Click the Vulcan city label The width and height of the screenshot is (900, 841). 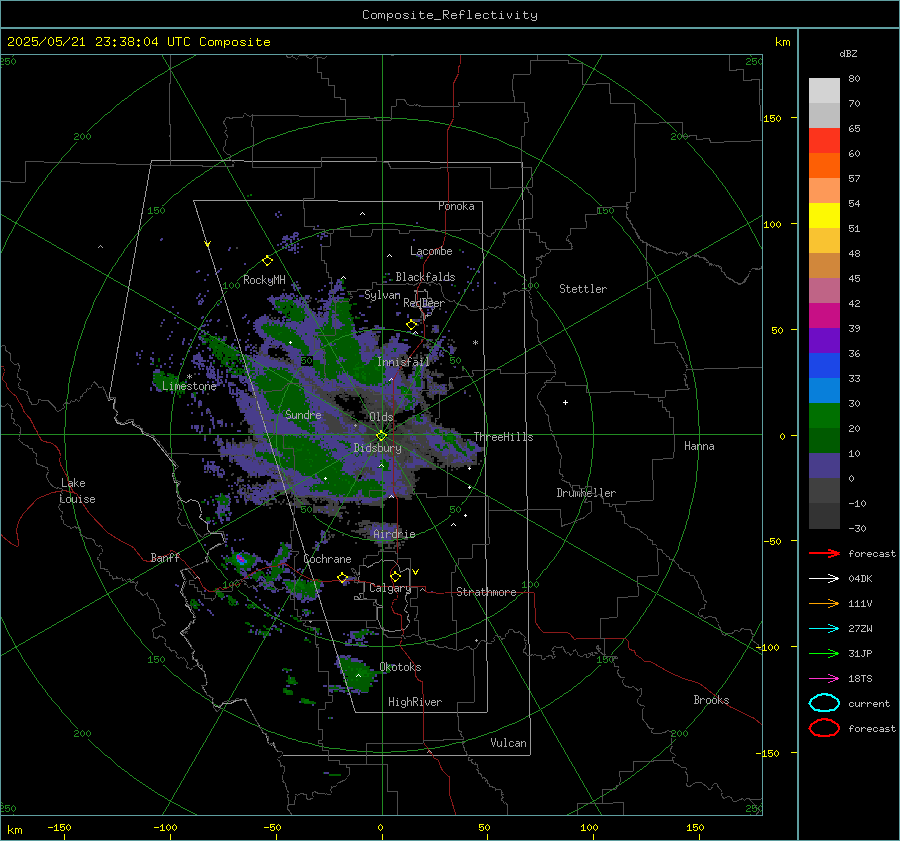(x=508, y=743)
